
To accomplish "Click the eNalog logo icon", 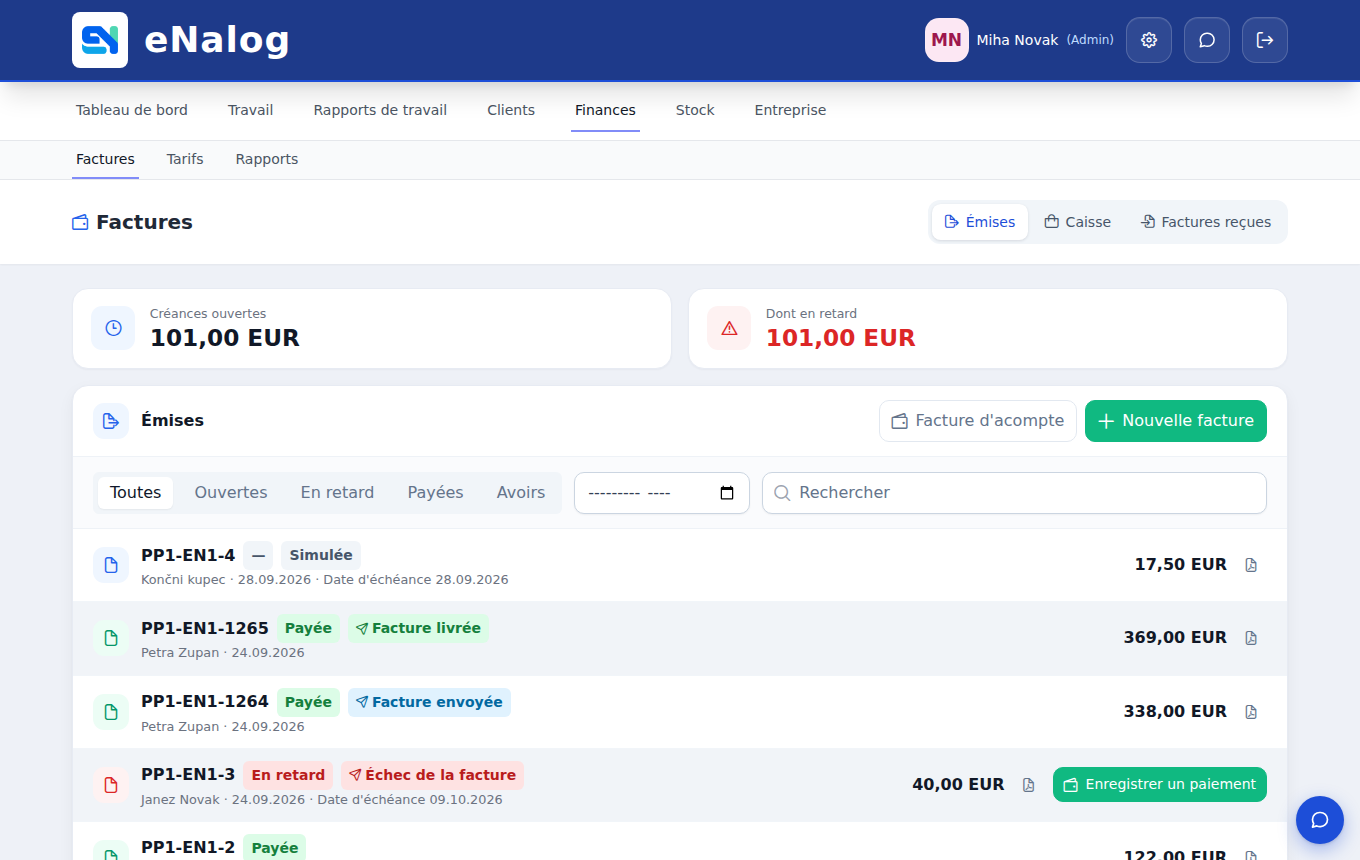I will click(x=100, y=40).
